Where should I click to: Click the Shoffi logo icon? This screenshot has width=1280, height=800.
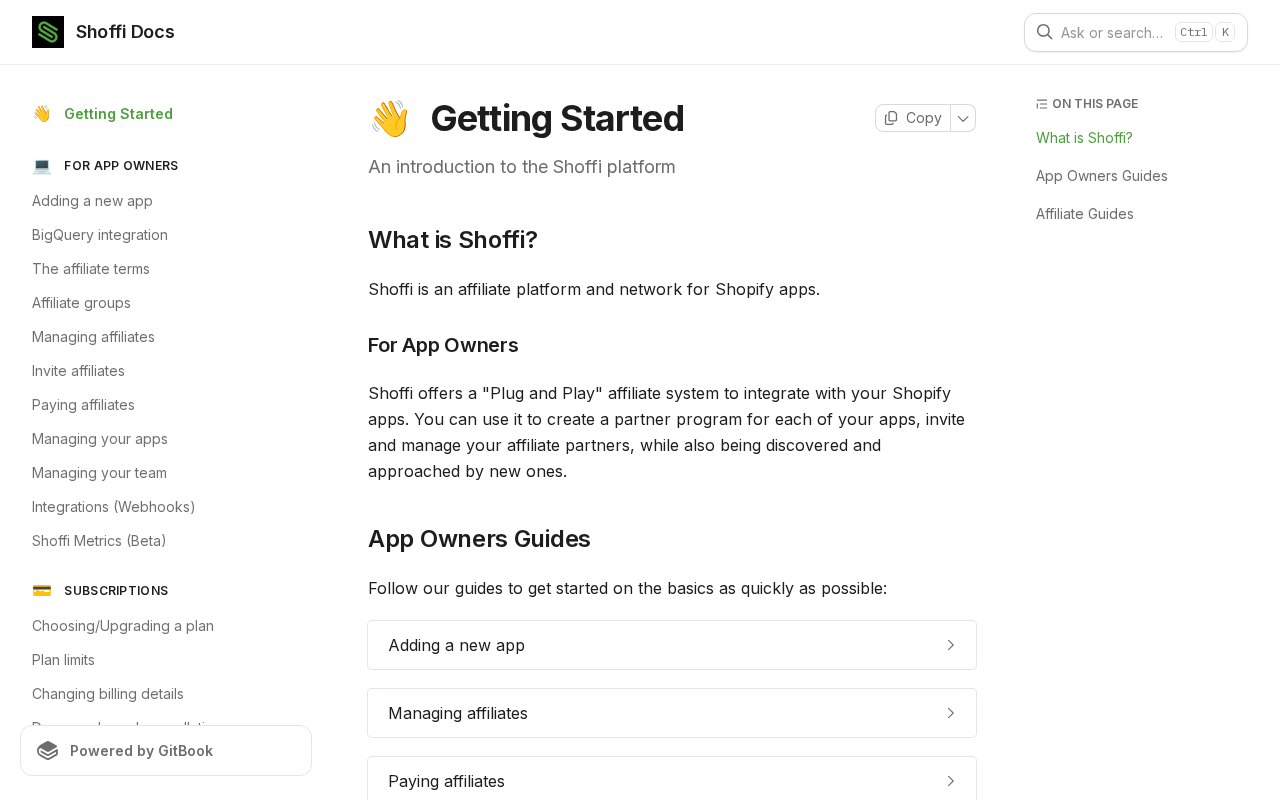pos(48,32)
